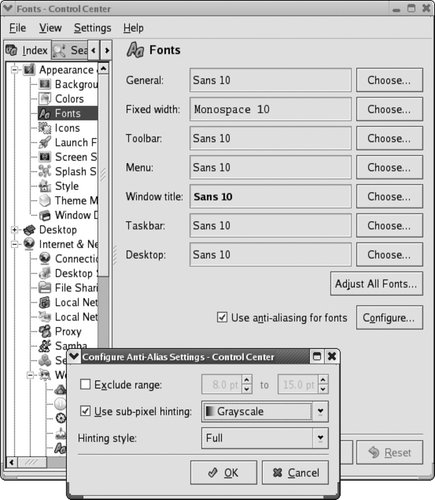The height and width of the screenshot is (500, 435).
Task: Open the Proxy settings icon
Action: click(45, 331)
